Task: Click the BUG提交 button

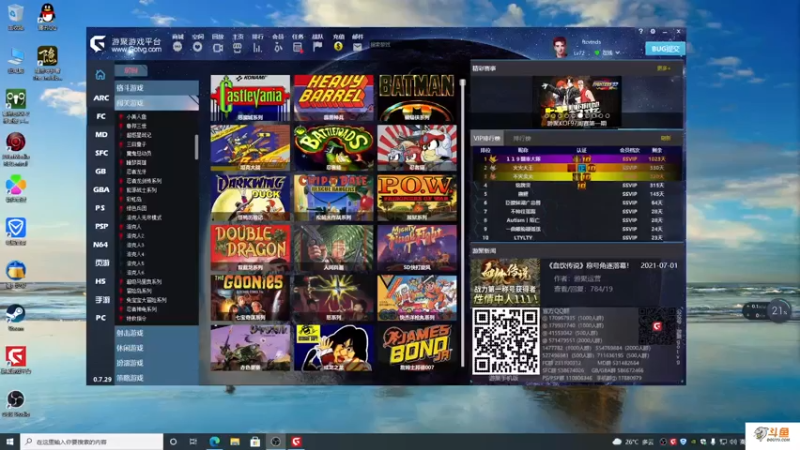Action: [665, 49]
